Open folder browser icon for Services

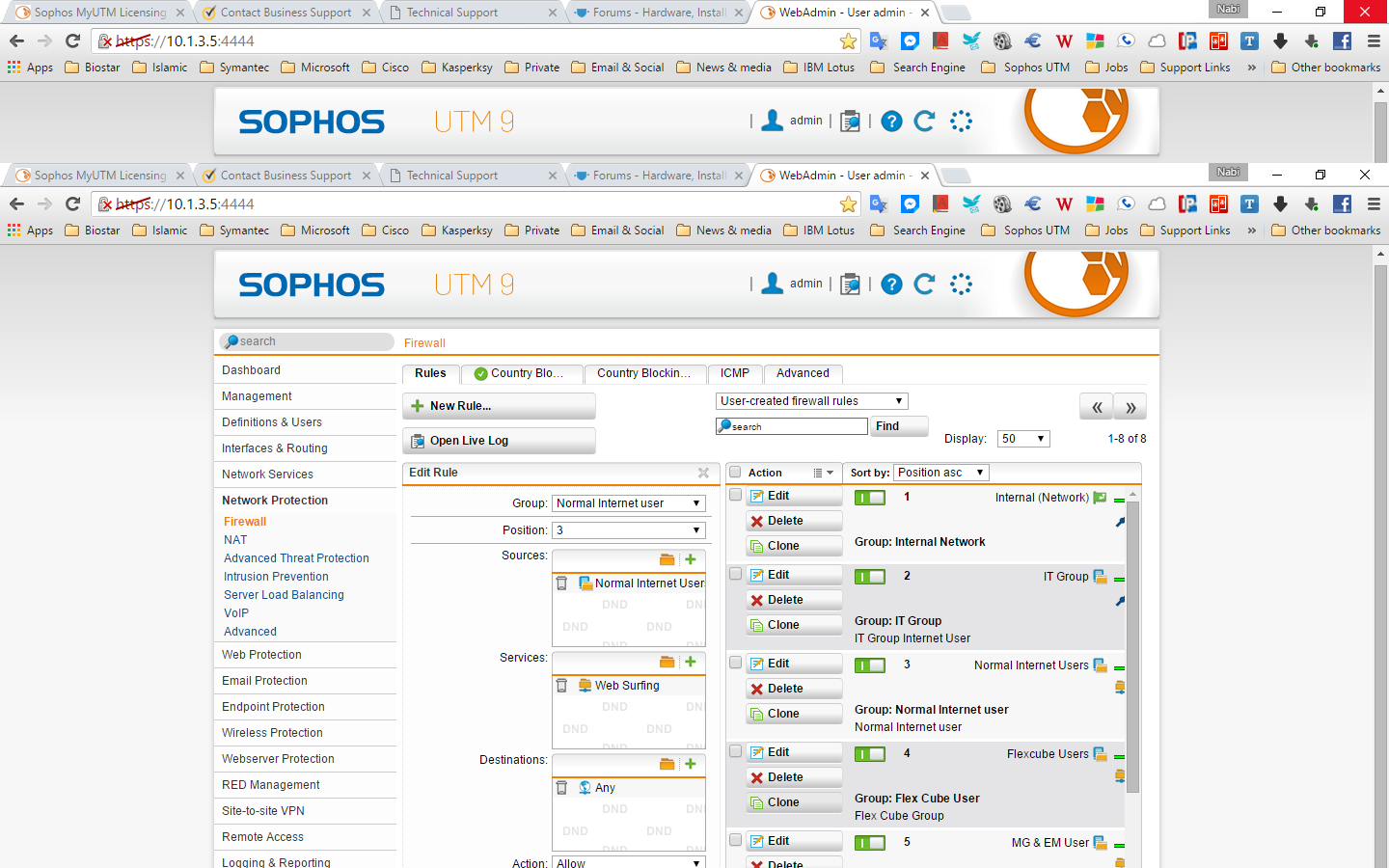click(667, 662)
